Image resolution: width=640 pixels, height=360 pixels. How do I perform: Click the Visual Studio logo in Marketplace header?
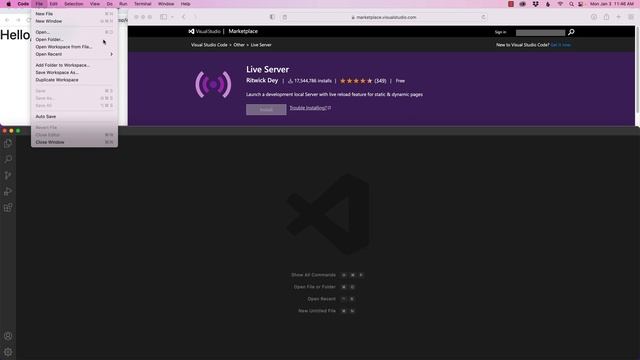(x=204, y=31)
